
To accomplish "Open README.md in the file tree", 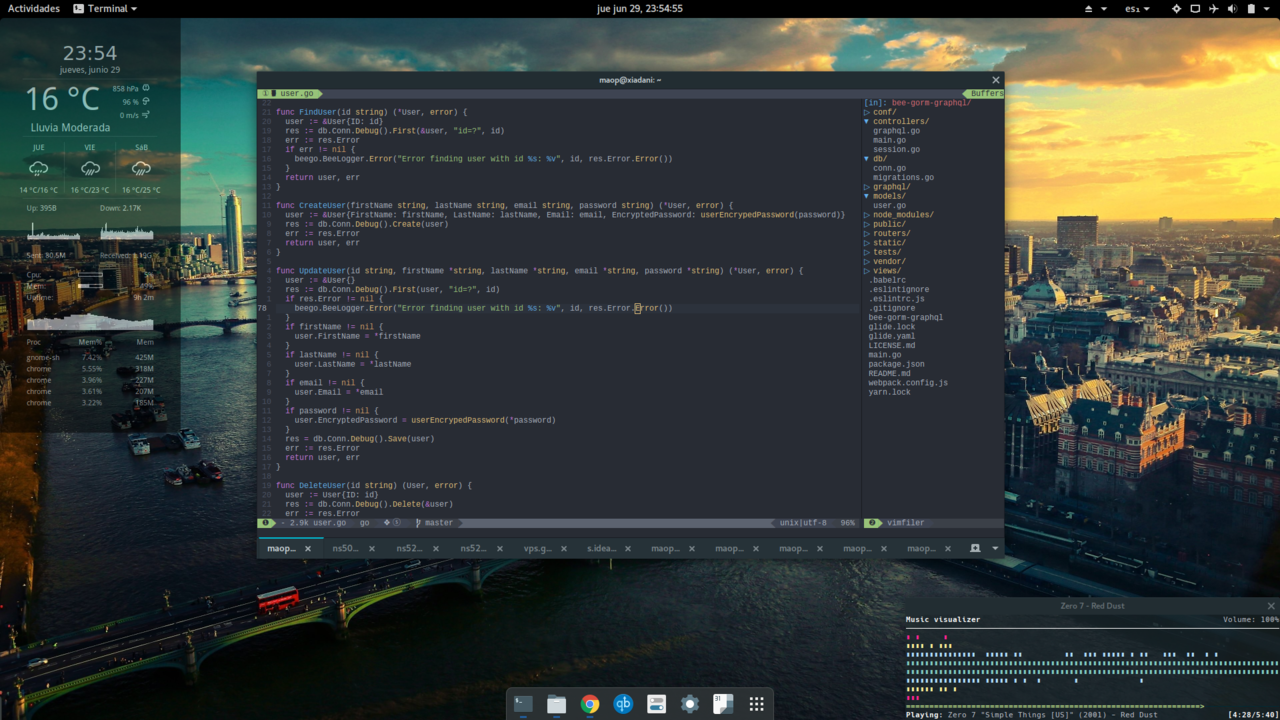I will pyautogui.click(x=889, y=373).
